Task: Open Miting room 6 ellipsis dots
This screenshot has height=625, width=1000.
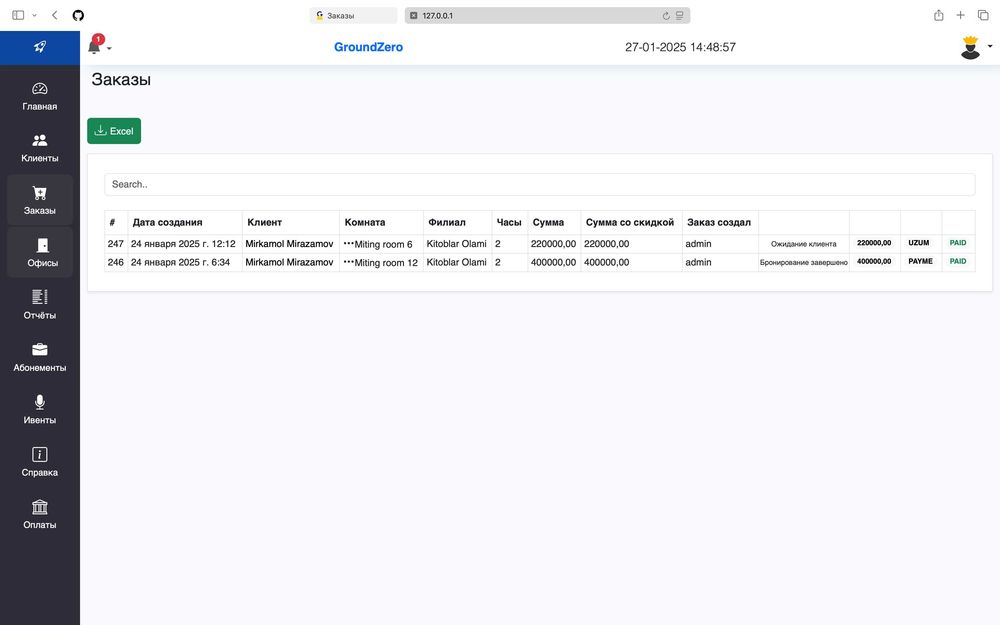Action: tap(348, 243)
